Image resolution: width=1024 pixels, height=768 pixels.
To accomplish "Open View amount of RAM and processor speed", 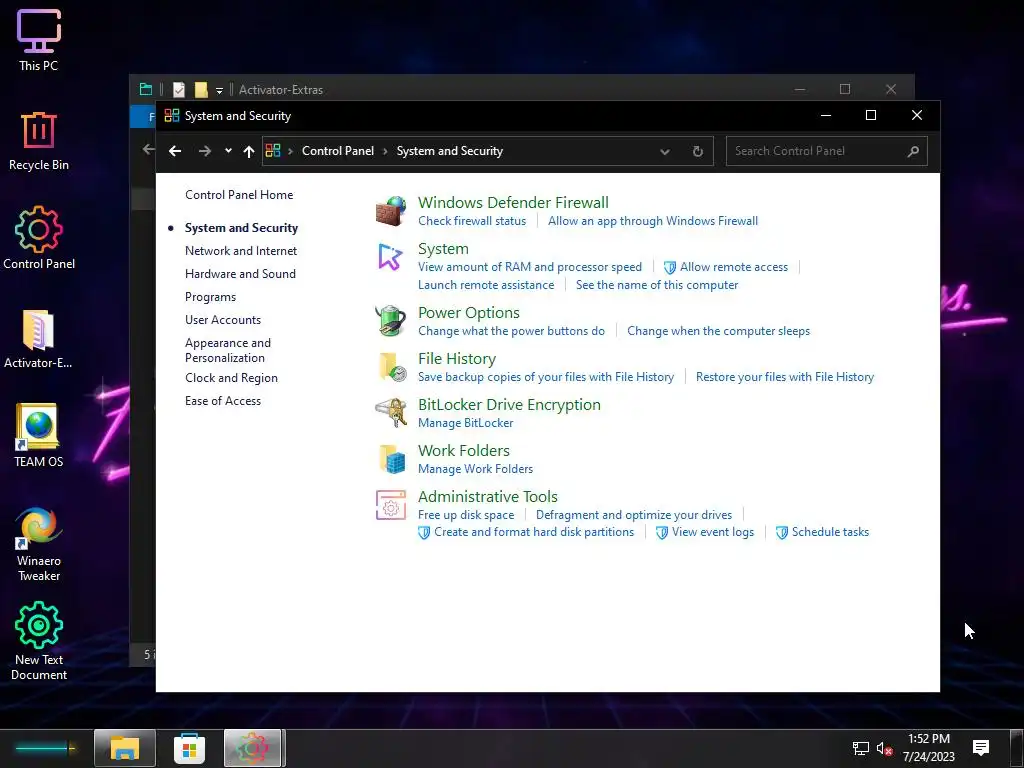I will point(530,267).
